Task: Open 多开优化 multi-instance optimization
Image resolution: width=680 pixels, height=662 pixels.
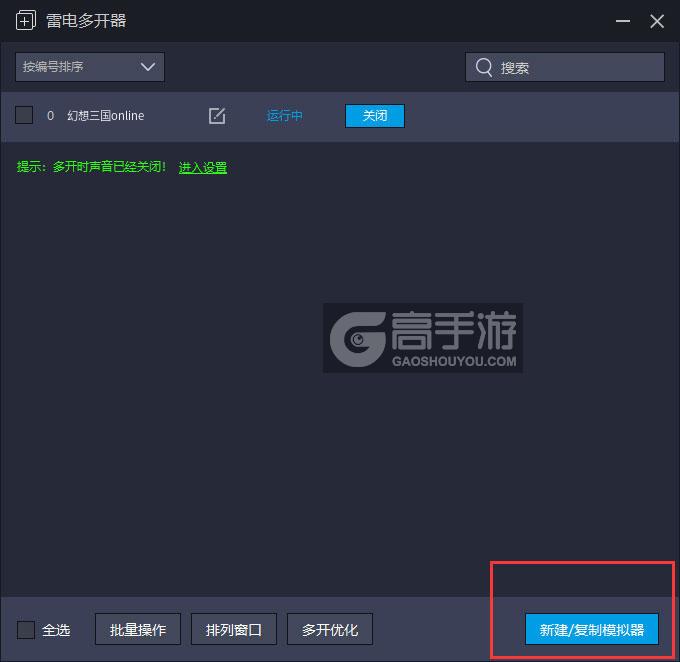Action: coord(330,629)
